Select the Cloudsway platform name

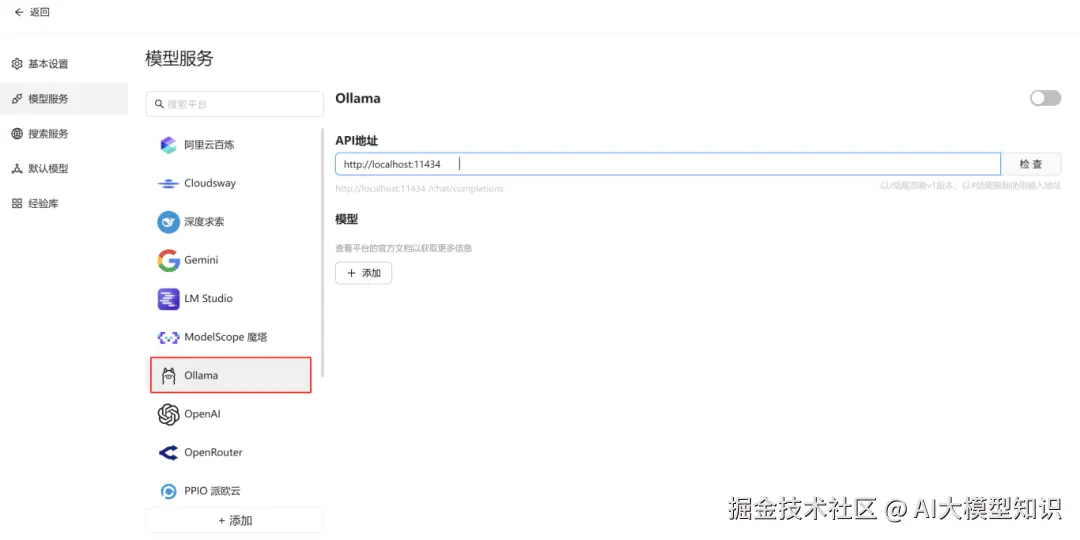(210, 183)
